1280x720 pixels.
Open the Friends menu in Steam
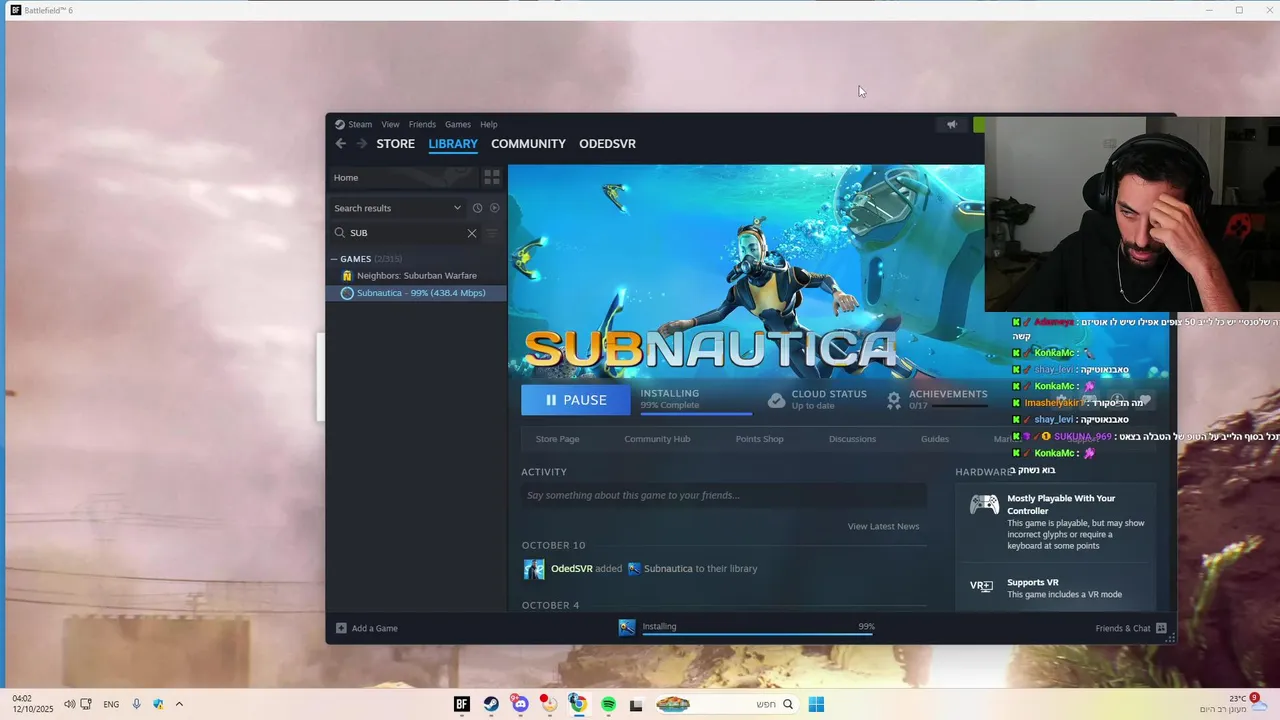(422, 124)
